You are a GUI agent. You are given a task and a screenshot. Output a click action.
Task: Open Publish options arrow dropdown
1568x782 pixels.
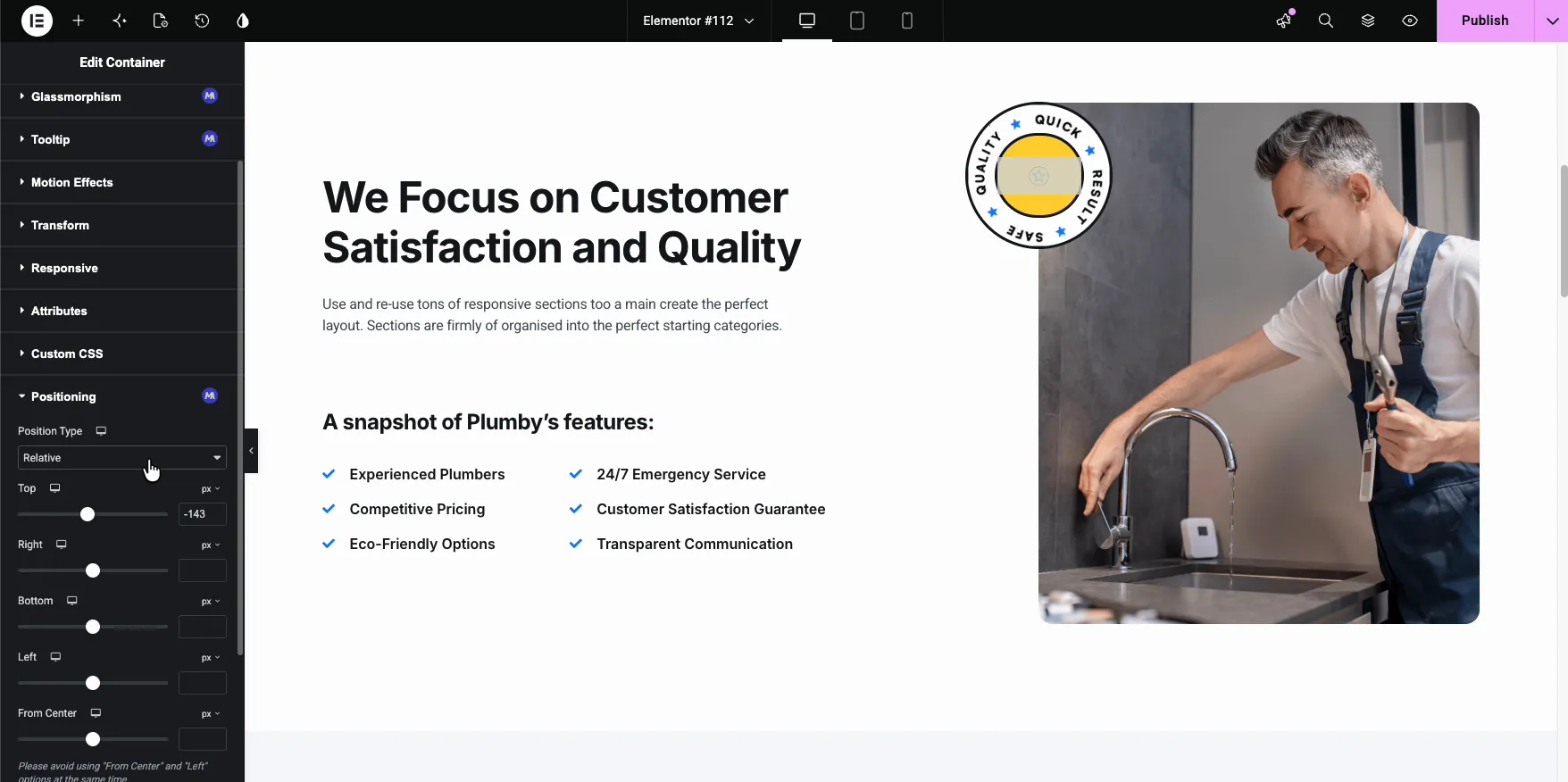pyautogui.click(x=1552, y=21)
